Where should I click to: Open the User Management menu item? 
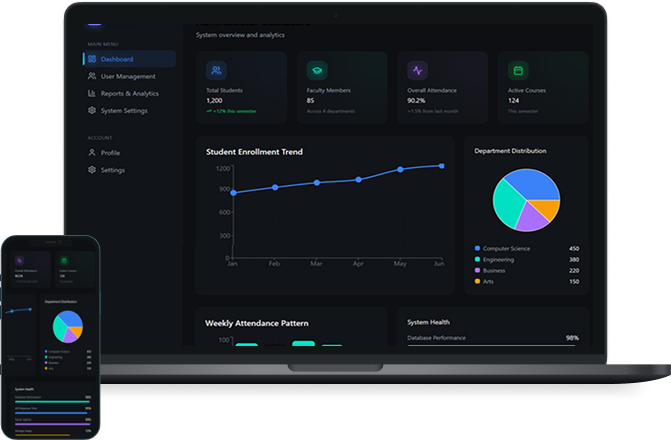tap(128, 76)
